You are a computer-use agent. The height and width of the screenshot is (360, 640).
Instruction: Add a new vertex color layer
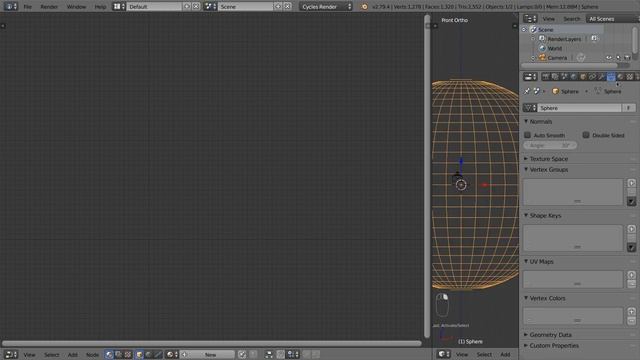pyautogui.click(x=631, y=312)
